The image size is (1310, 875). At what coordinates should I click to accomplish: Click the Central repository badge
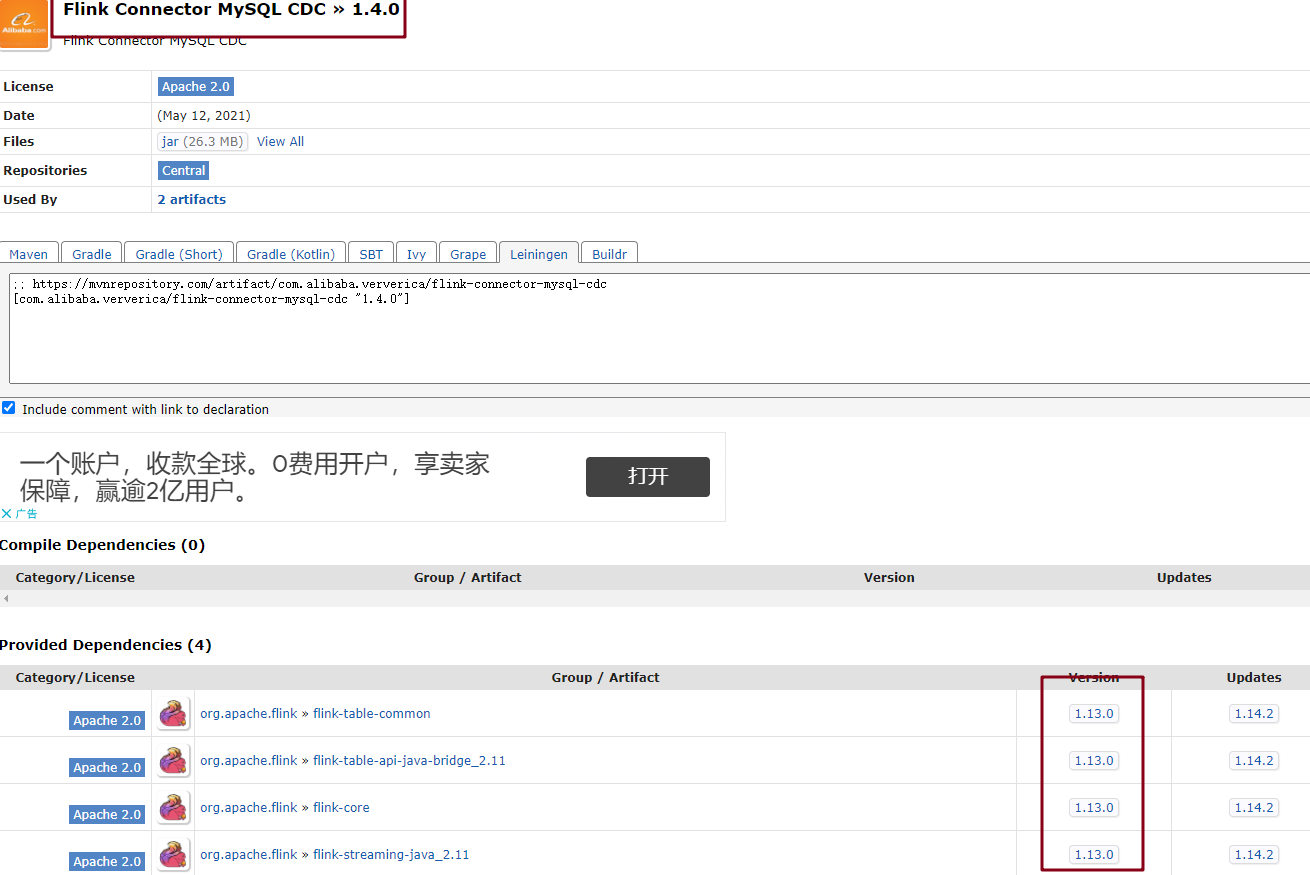[x=183, y=170]
